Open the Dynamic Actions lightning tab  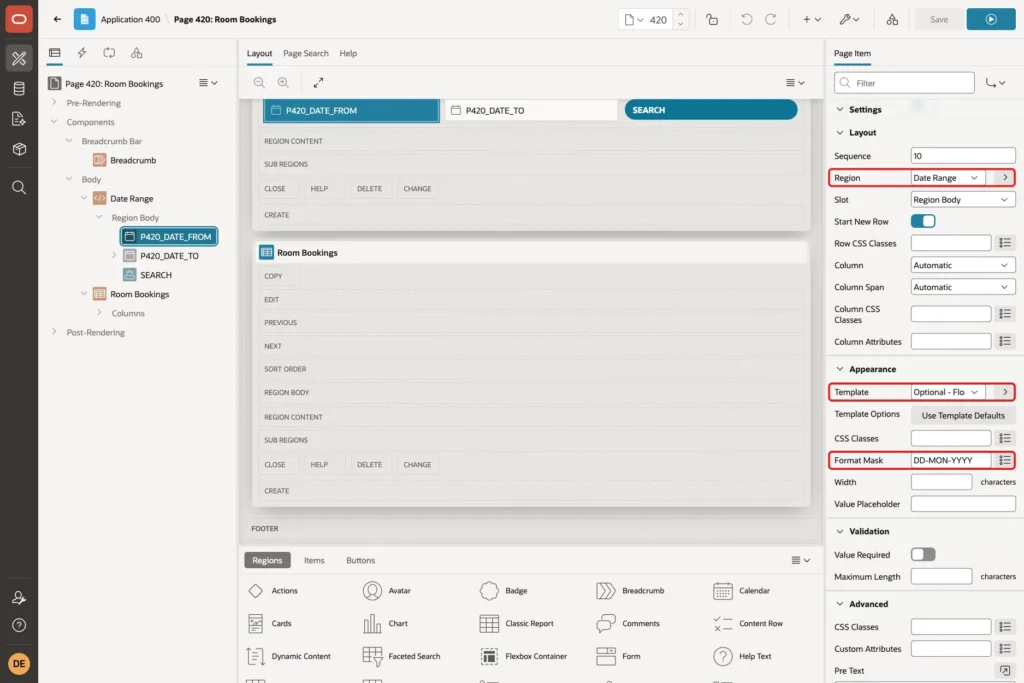coord(82,53)
